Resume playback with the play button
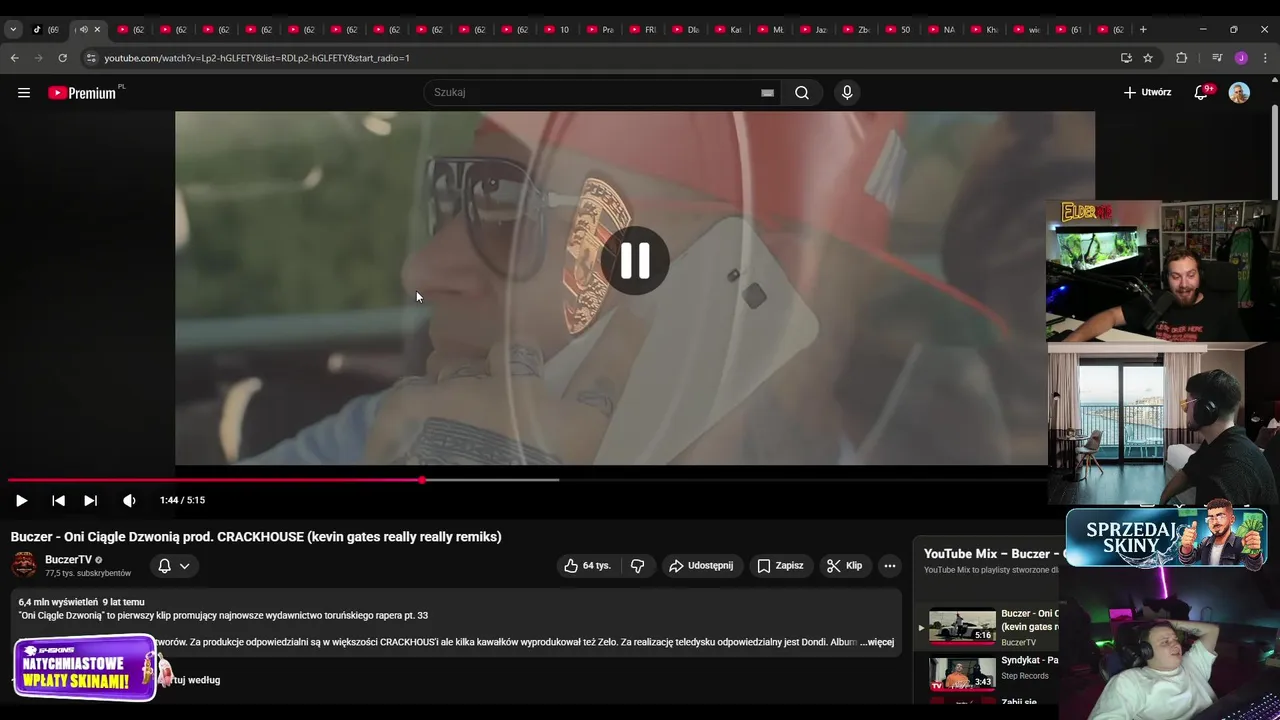 coord(21,500)
